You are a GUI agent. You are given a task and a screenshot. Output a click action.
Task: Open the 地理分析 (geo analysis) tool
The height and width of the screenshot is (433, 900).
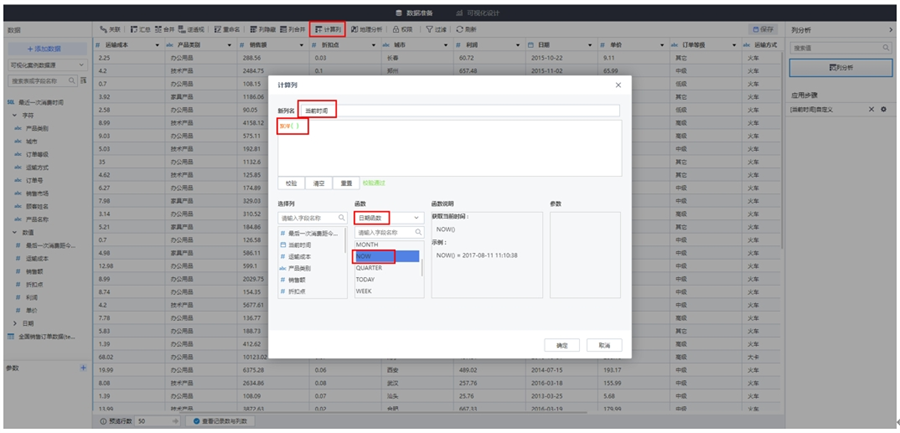click(366, 30)
